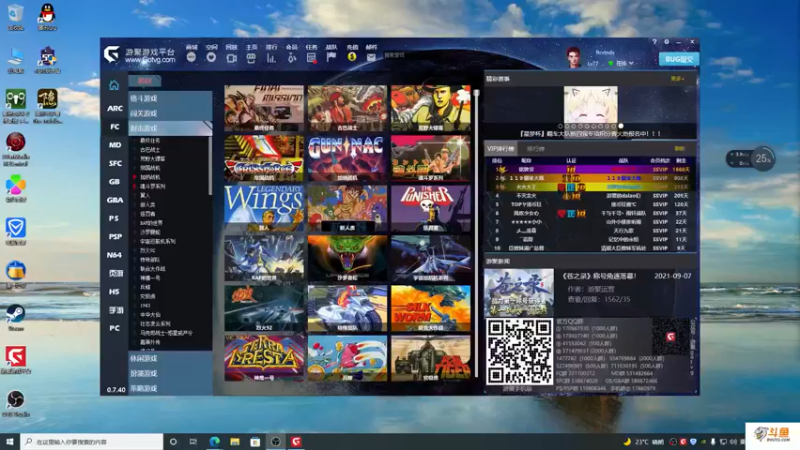The width and height of the screenshot is (800, 450).
Task: Open the 会员 member icon in toolbar
Action: click(x=291, y=58)
